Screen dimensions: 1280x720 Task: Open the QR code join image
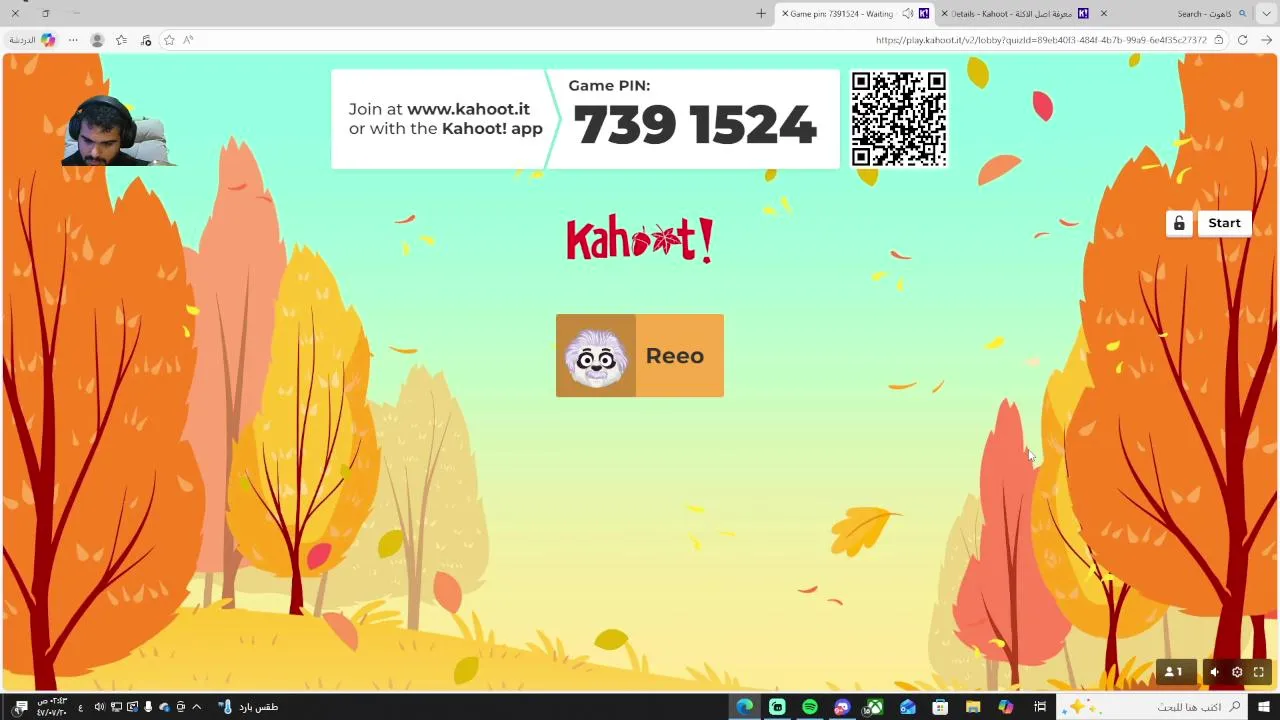[x=898, y=119]
